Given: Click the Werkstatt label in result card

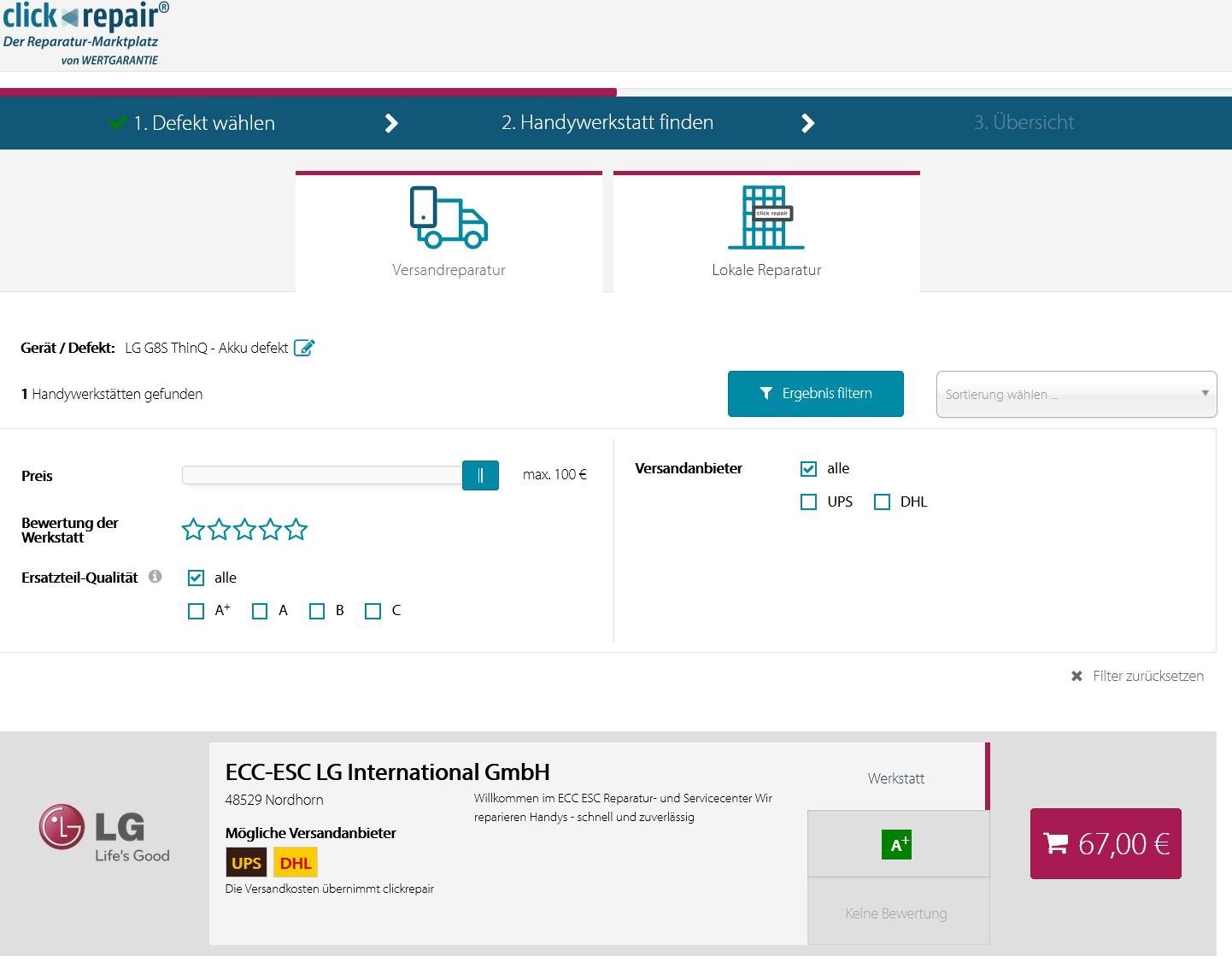Looking at the screenshot, I should pos(896,778).
